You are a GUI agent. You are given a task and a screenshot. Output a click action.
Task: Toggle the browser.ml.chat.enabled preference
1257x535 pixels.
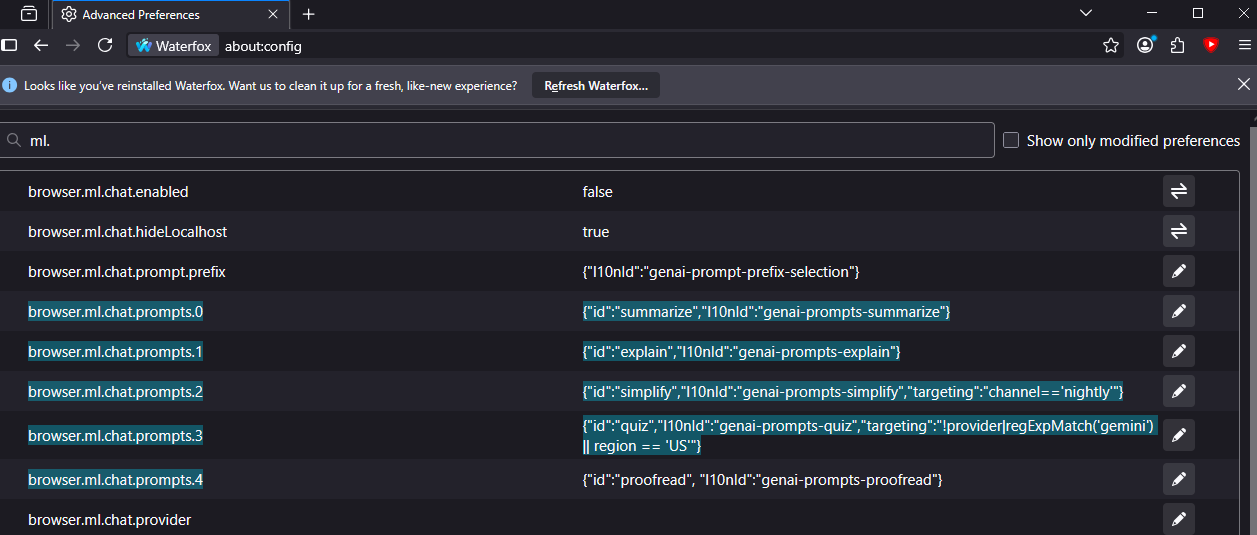(1178, 191)
